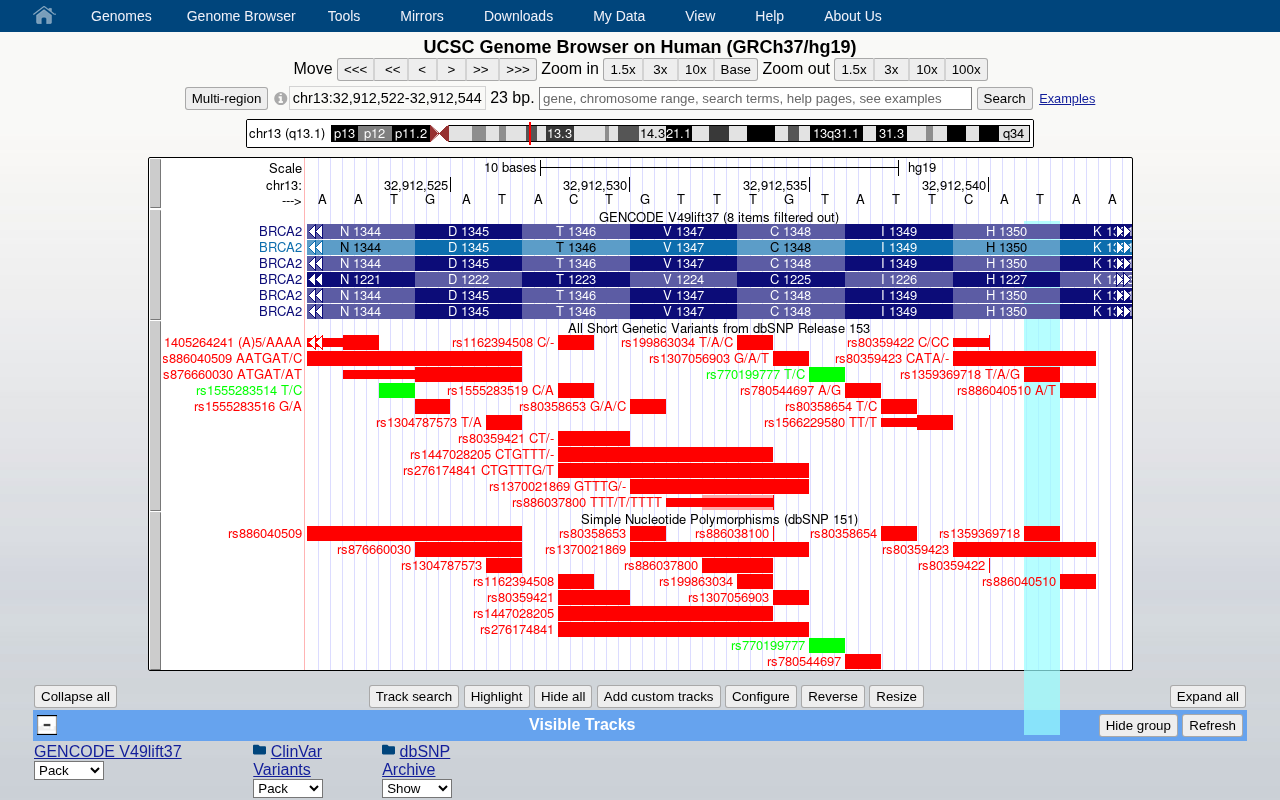Zoom in 10x
Viewport: 1280px width, 800px height.
pos(696,69)
